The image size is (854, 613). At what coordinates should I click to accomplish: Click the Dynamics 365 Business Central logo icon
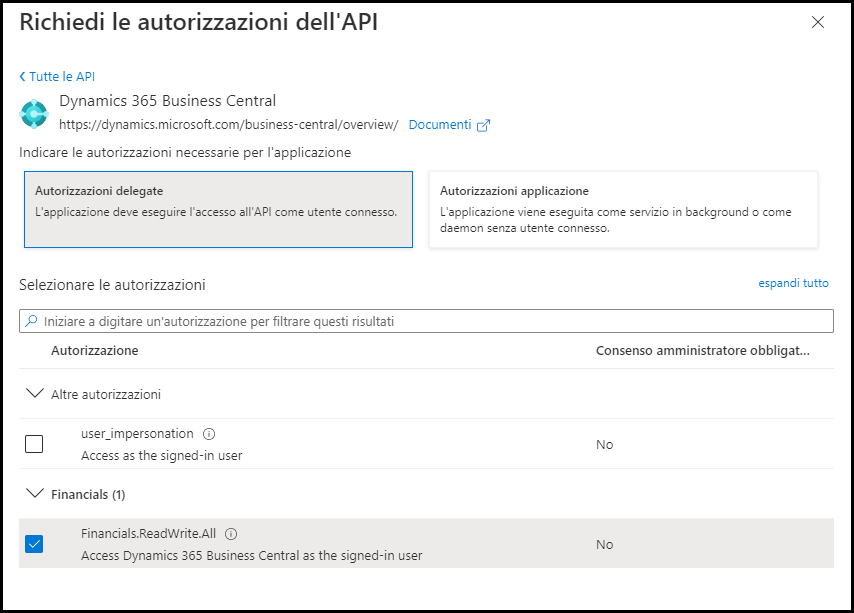[34, 113]
